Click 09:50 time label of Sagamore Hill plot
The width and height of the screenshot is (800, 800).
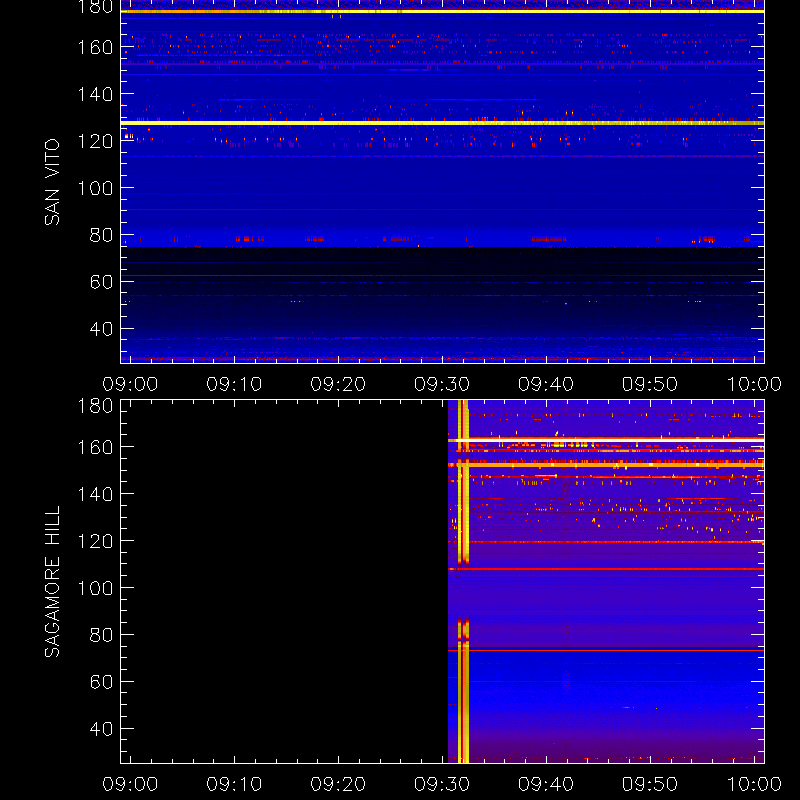pyautogui.click(x=650, y=784)
